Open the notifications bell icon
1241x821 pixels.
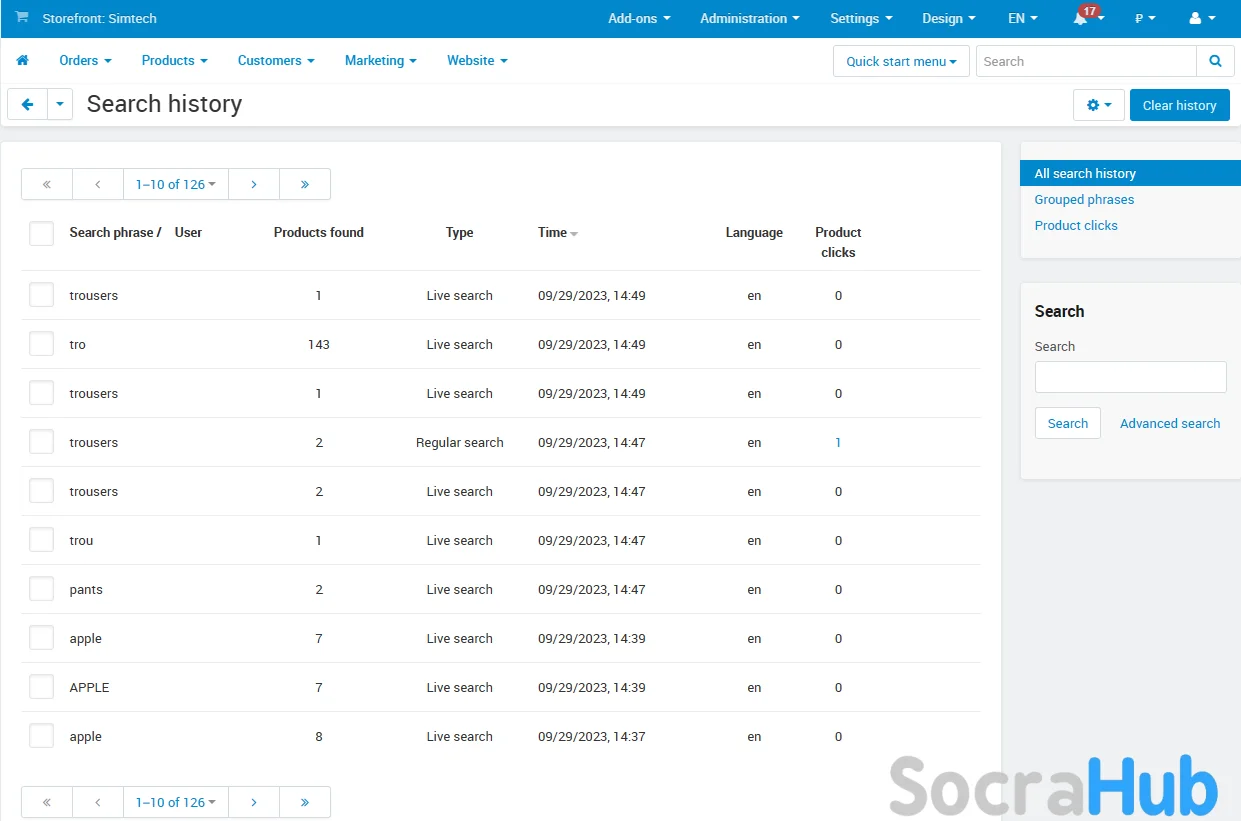pyautogui.click(x=1081, y=19)
